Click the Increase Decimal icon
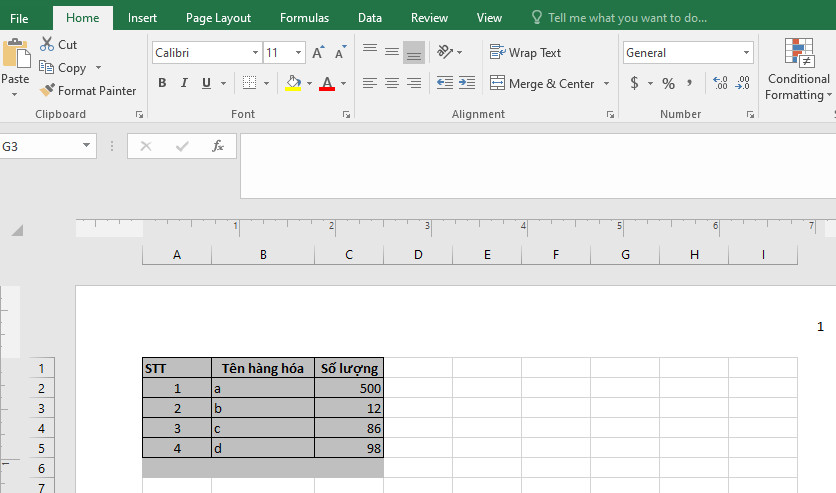Image resolution: width=836 pixels, height=493 pixels. (720, 83)
